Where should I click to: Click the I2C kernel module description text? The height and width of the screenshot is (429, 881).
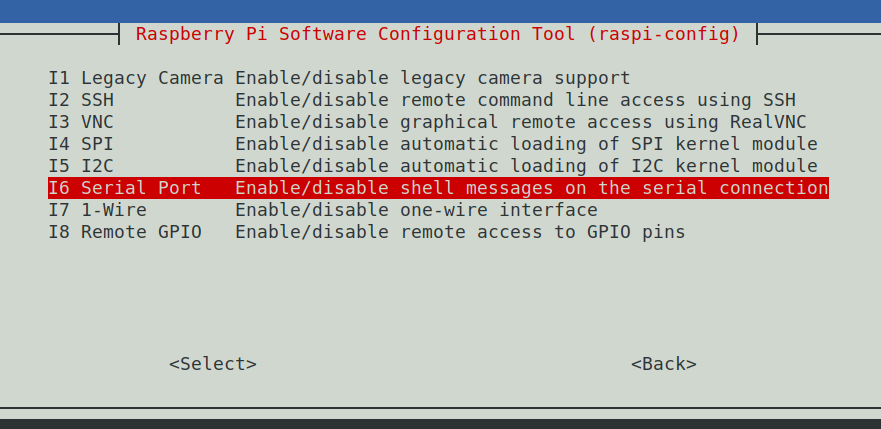526,166
